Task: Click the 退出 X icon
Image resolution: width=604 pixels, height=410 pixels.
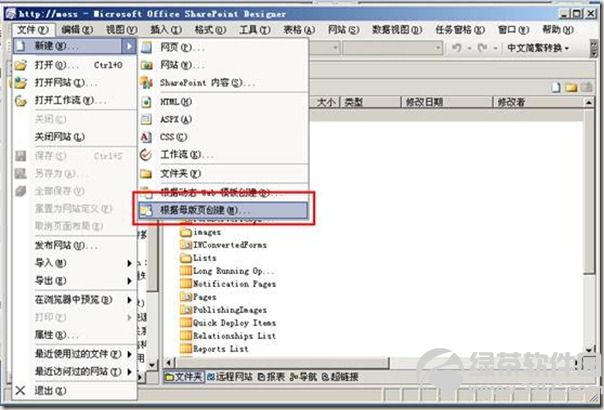Action: pos(21,390)
